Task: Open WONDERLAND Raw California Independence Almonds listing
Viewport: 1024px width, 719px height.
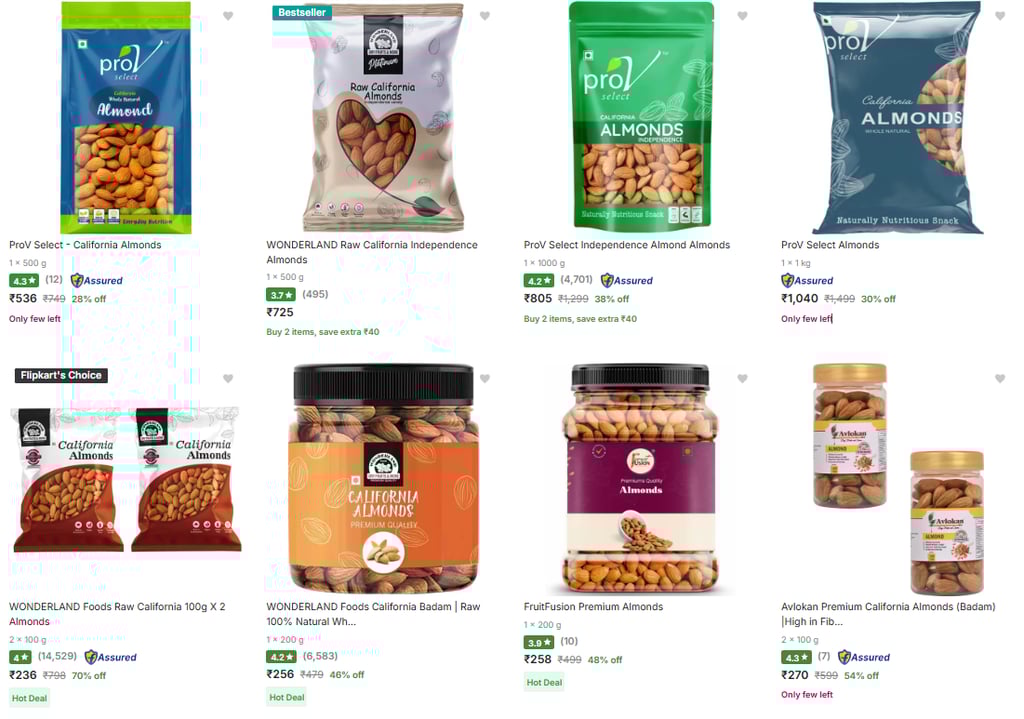Action: (372, 252)
